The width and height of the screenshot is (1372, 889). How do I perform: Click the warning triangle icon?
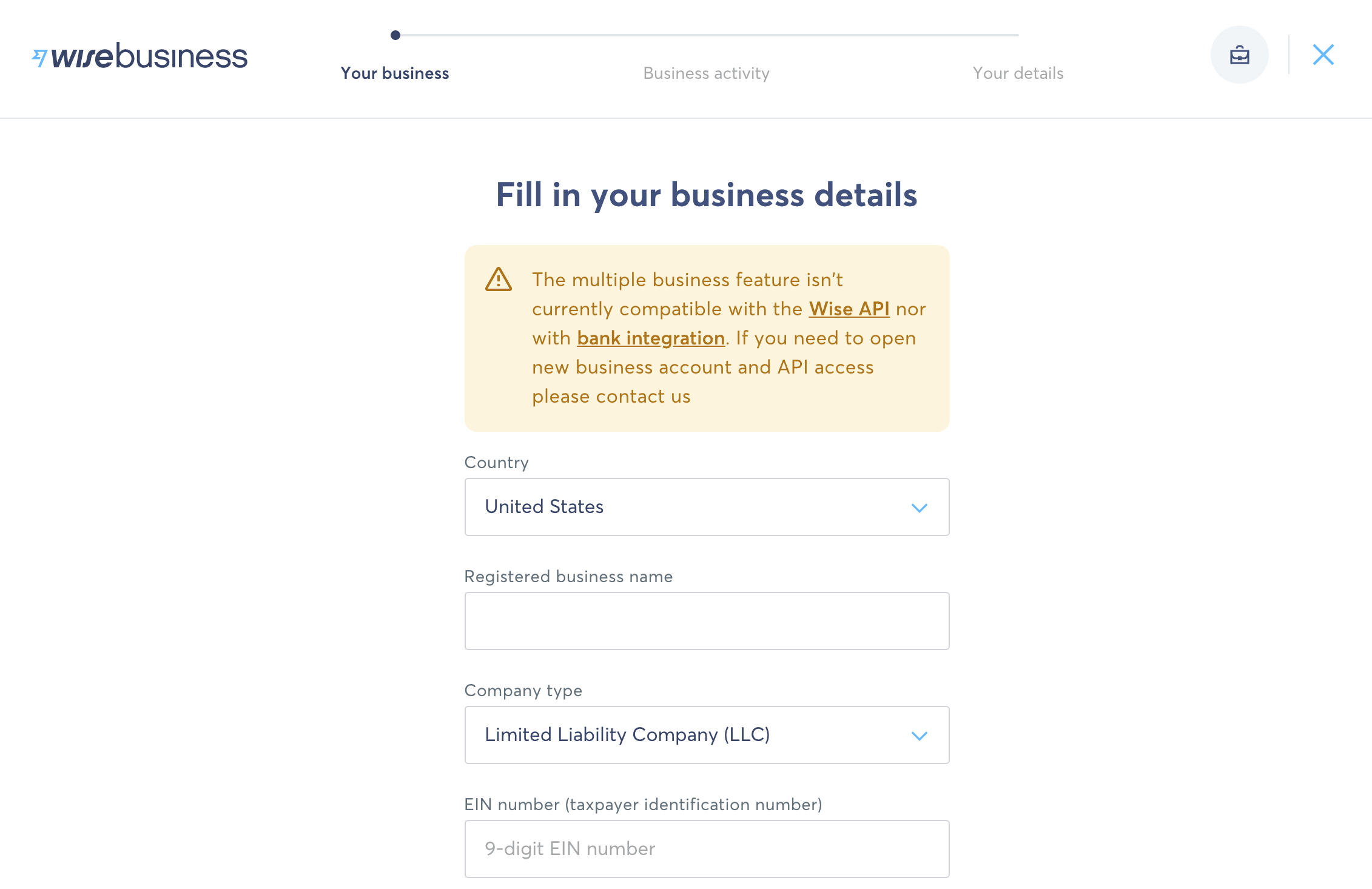coord(499,280)
